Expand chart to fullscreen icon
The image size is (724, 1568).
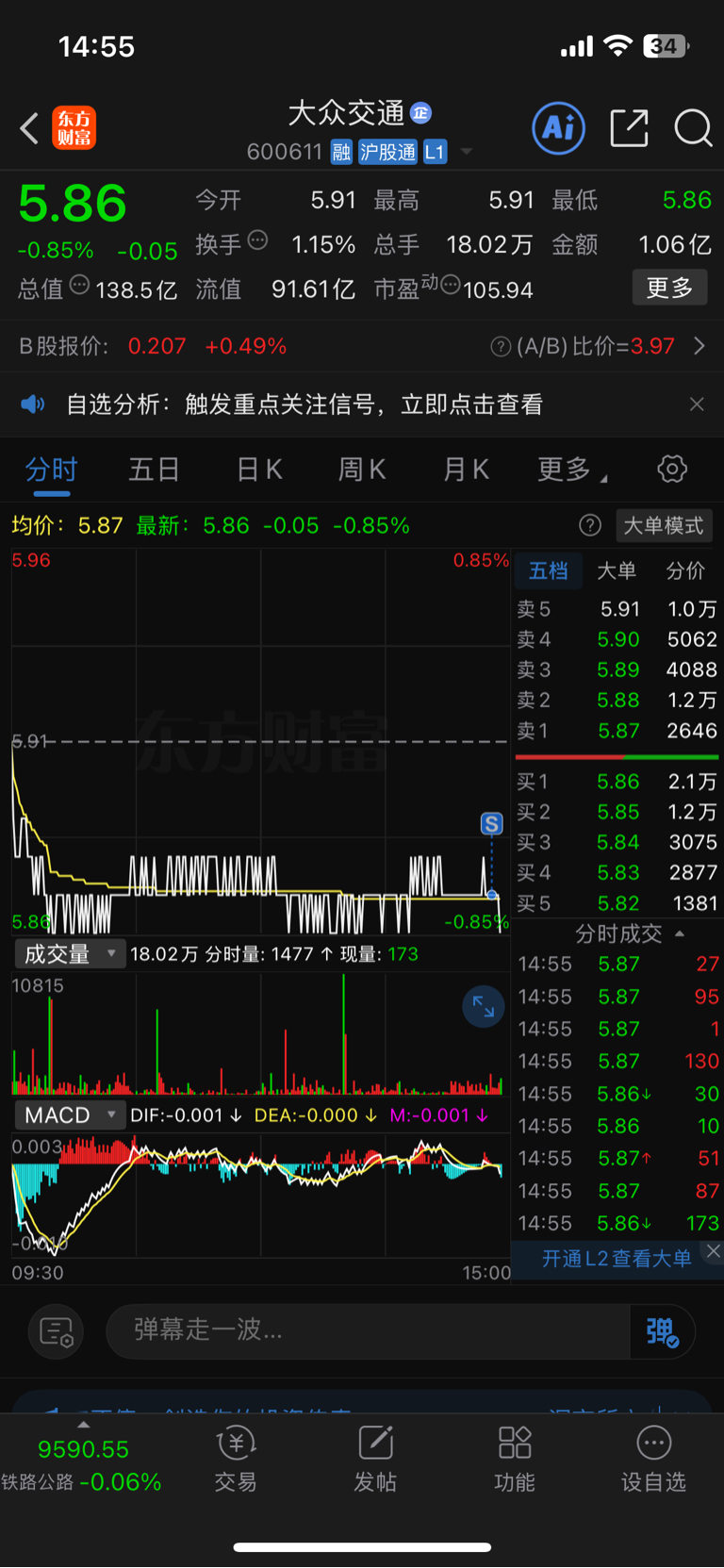click(x=484, y=1007)
